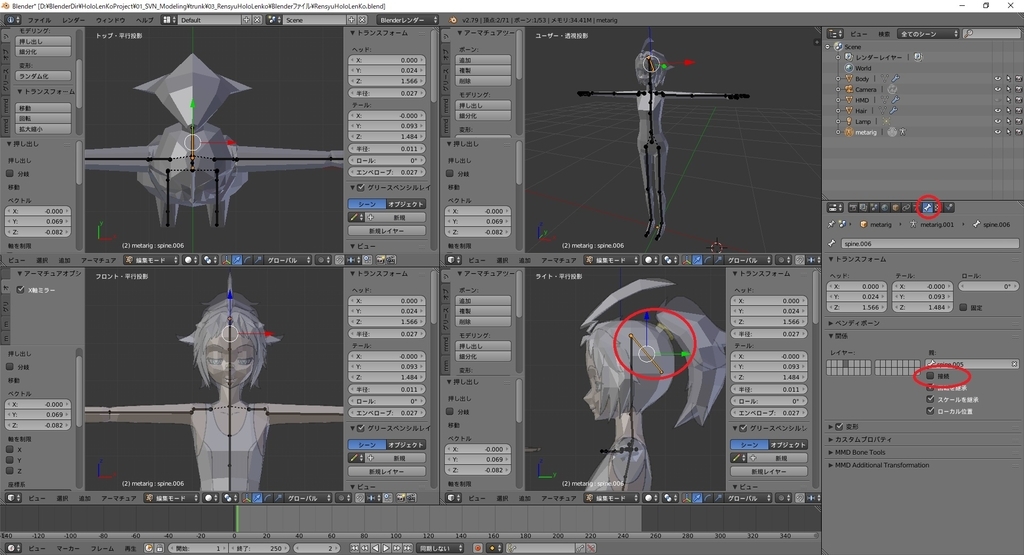
Task: Click the modifier wrench icon on Hair row
Action: [x=893, y=110]
